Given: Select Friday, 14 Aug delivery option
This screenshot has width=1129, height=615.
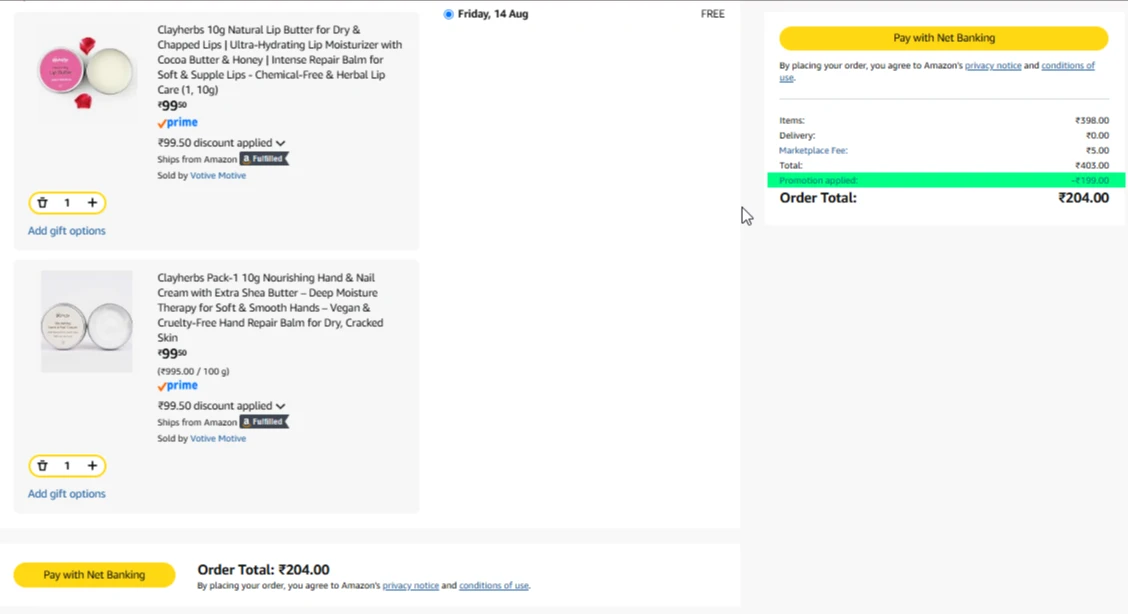Looking at the screenshot, I should coord(449,14).
